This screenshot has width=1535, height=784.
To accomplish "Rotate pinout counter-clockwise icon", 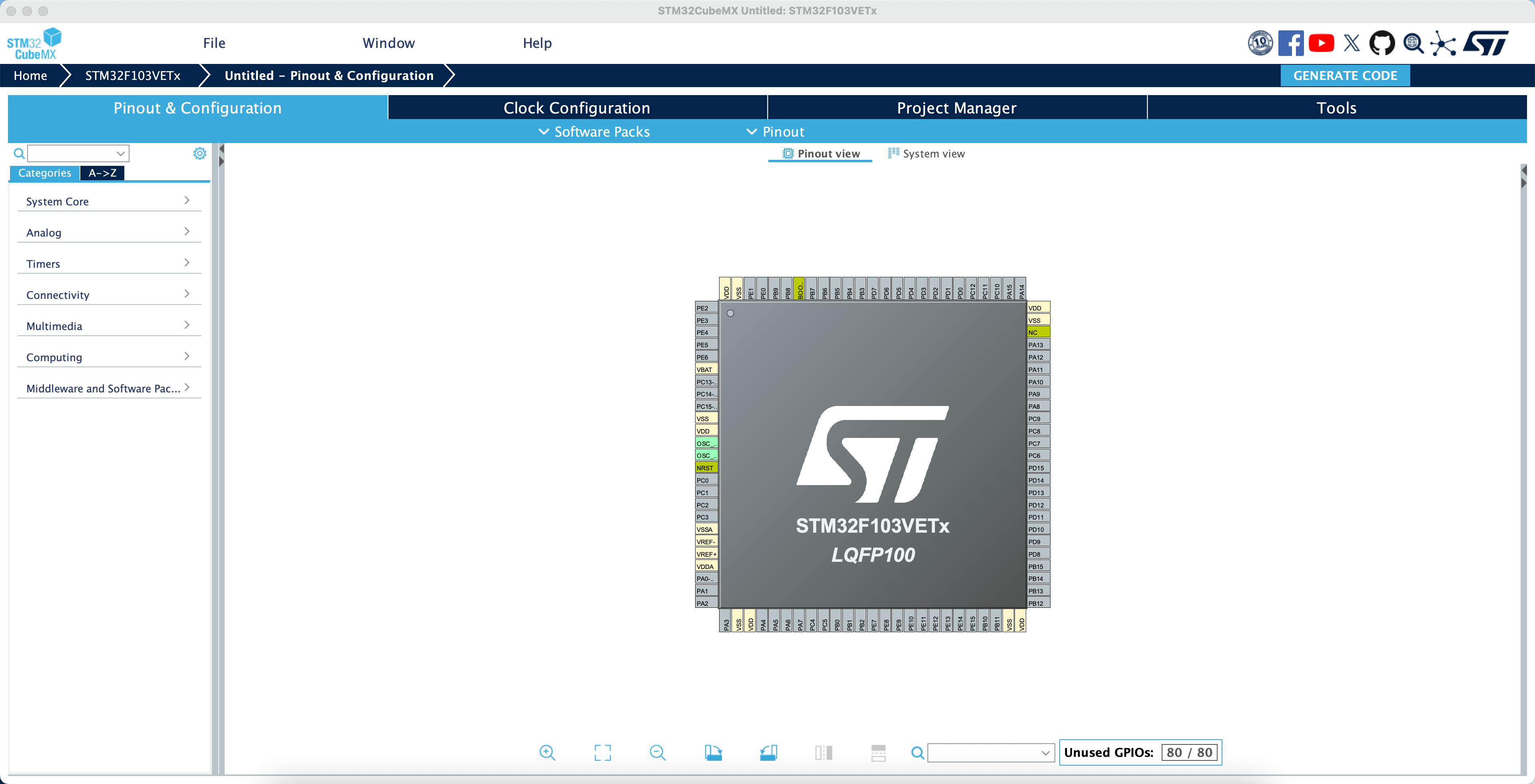I will pos(769,752).
